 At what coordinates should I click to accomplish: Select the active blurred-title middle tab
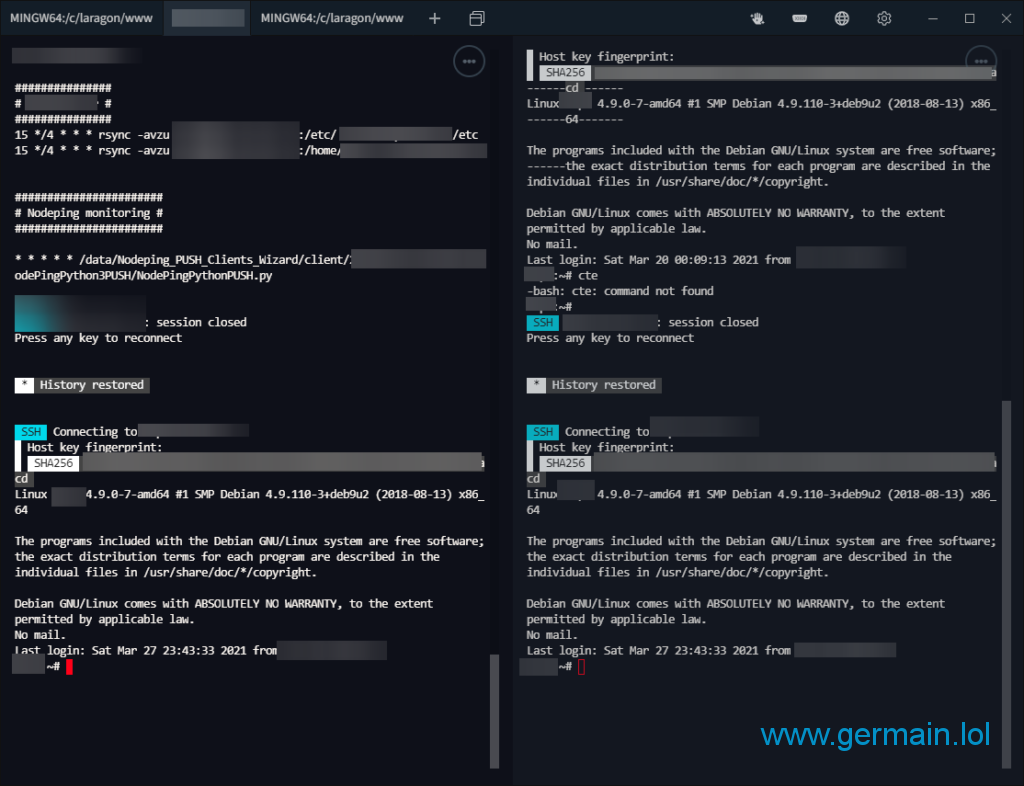(207, 18)
